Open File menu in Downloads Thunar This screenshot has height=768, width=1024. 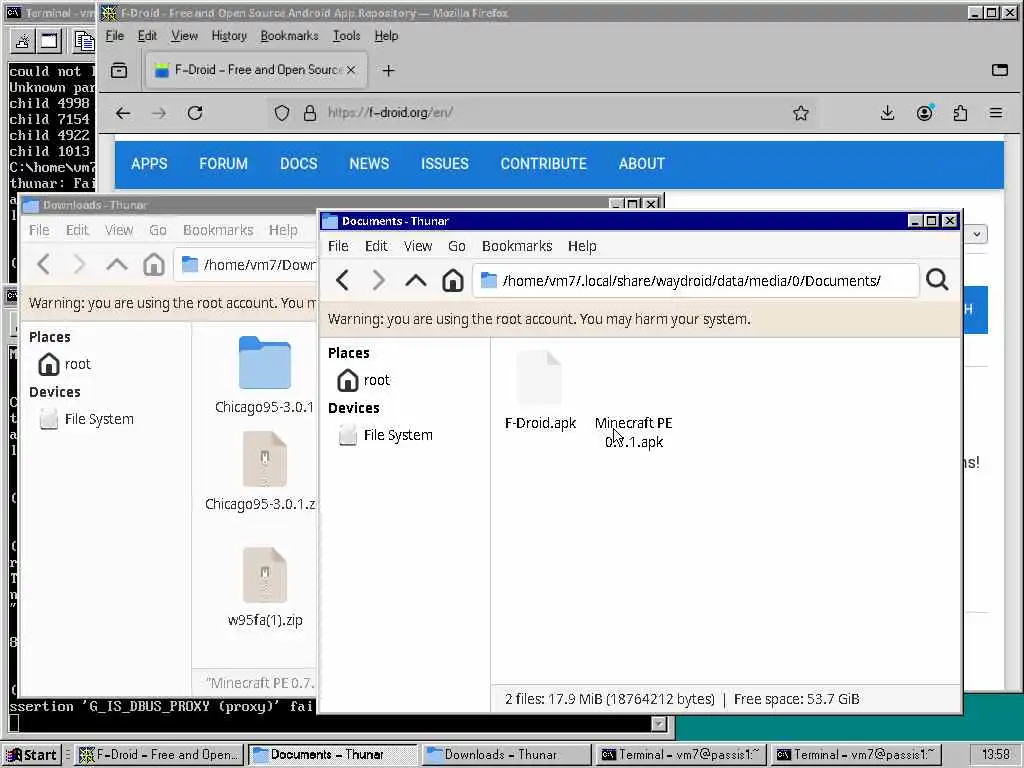pyautogui.click(x=39, y=230)
